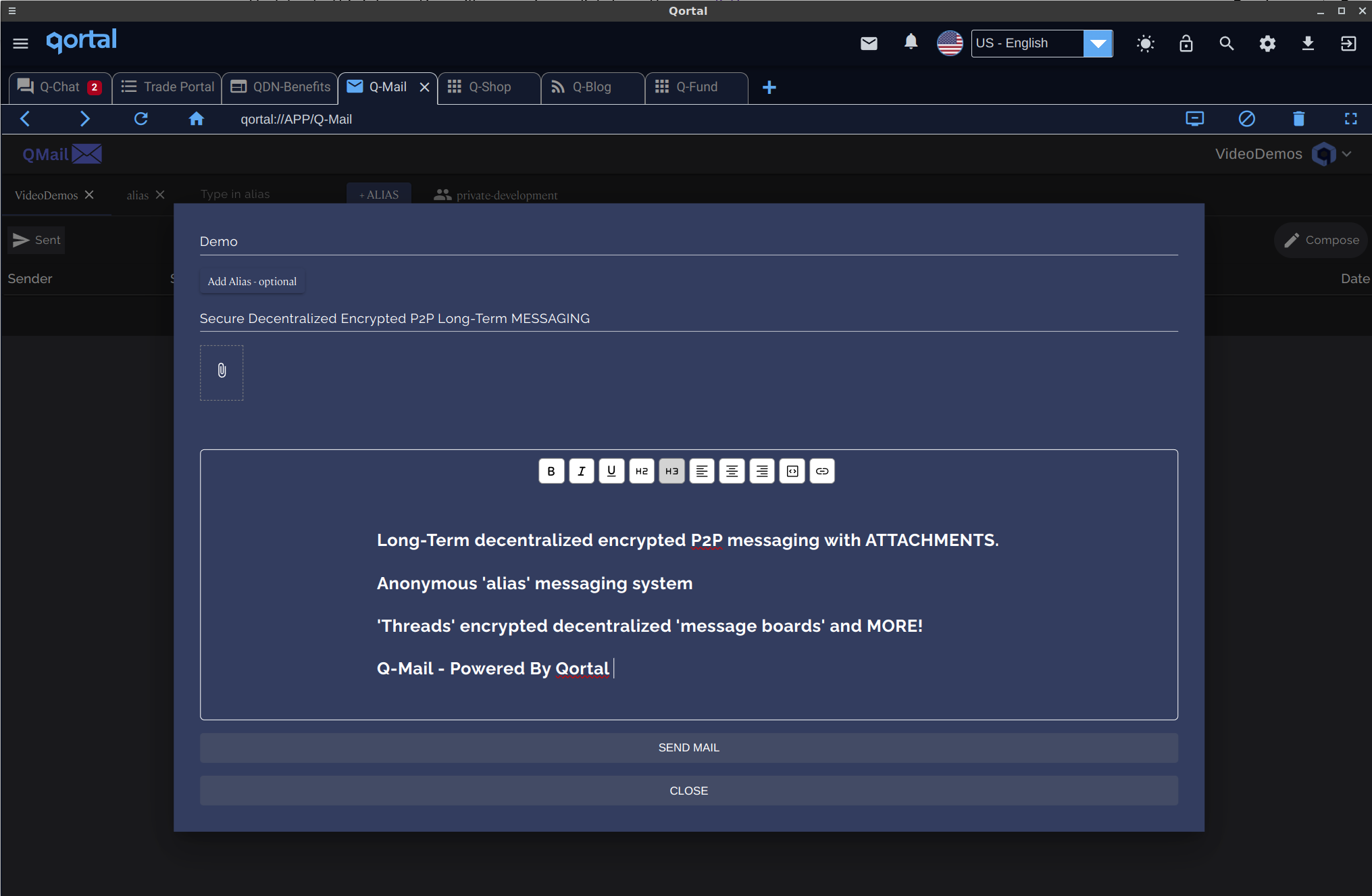Click the message body editor text
The image size is (1372, 896).
coord(688,604)
